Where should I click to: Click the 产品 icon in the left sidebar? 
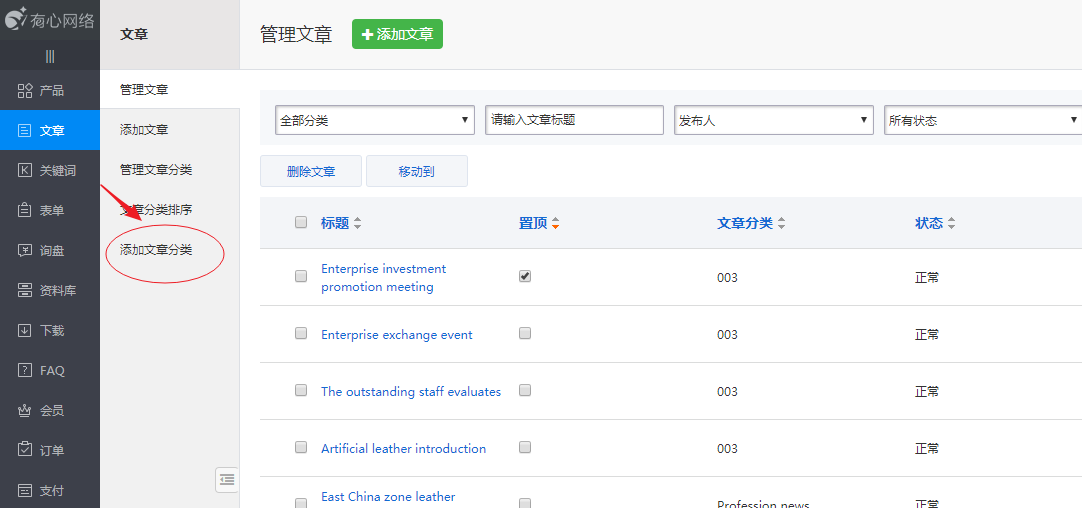click(25, 91)
